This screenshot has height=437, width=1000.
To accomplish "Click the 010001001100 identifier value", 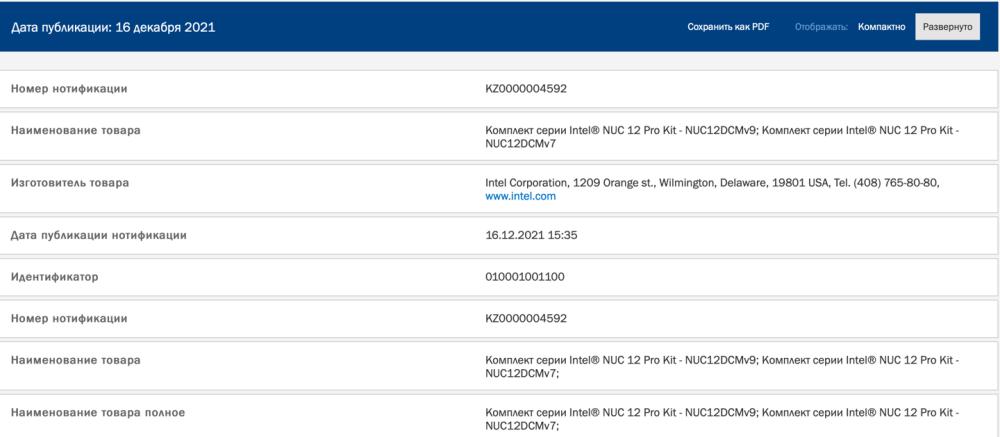I will point(525,277).
